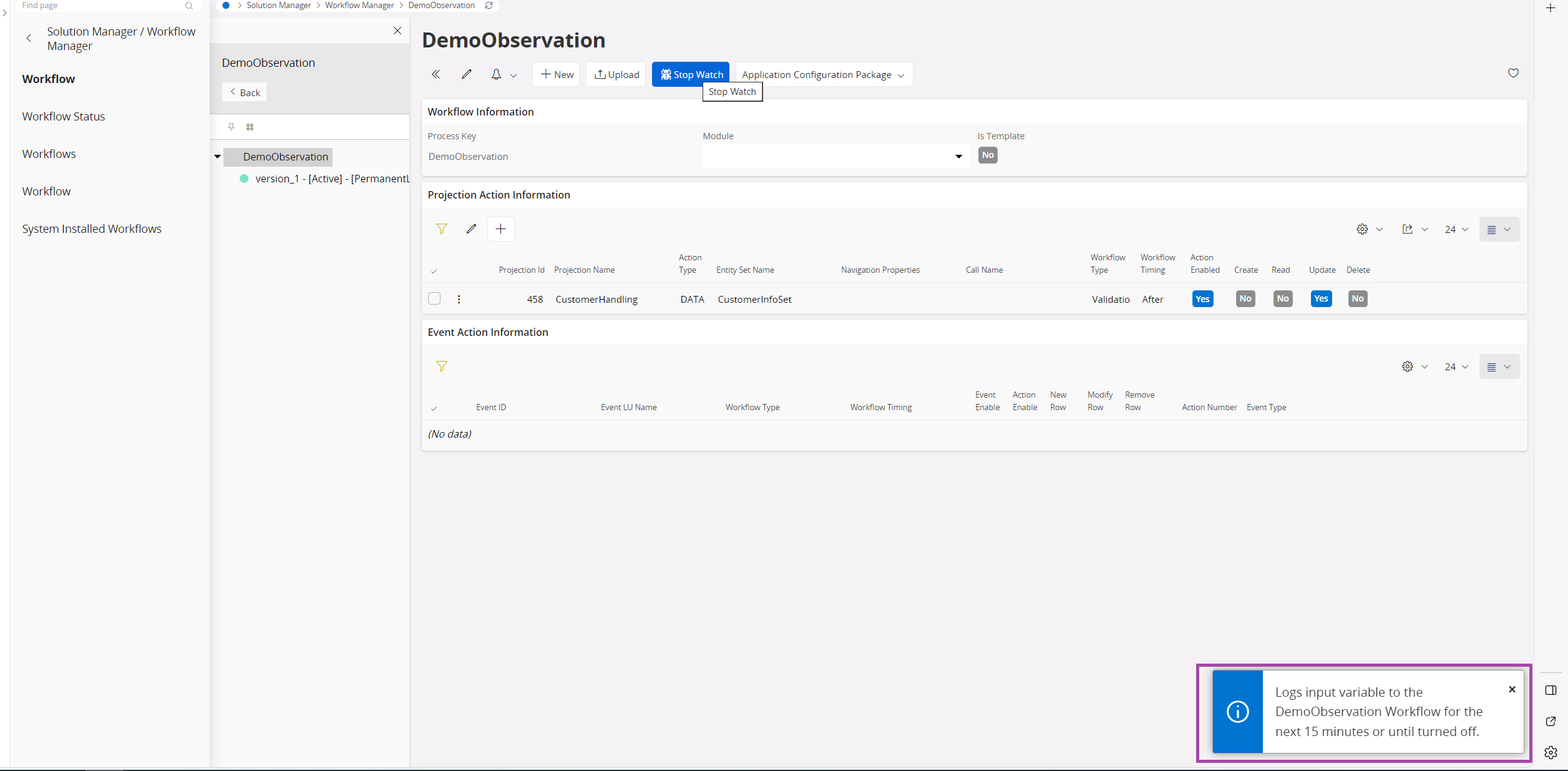This screenshot has height=771, width=1568.
Task: Collapse the DemoObservation tree node
Action: coord(217,157)
